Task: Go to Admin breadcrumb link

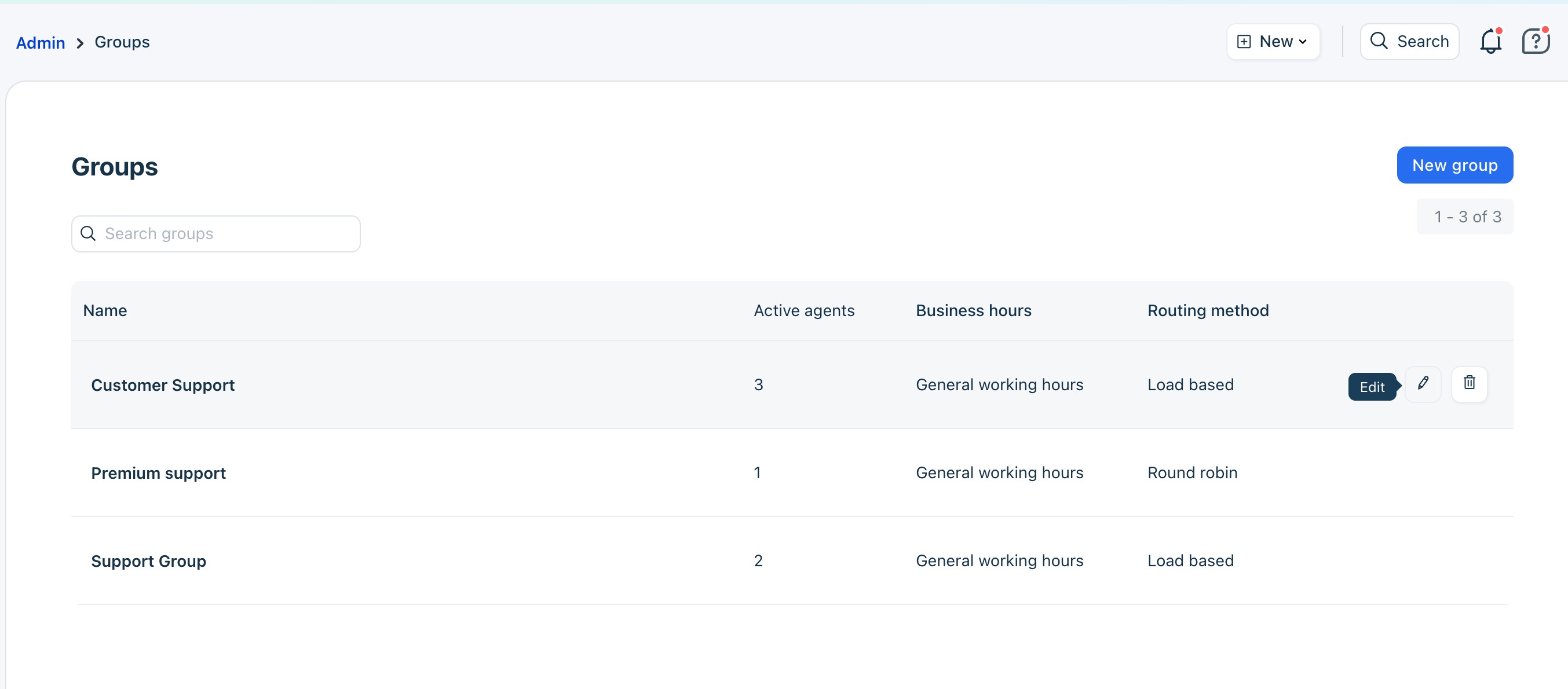Action: coord(40,43)
